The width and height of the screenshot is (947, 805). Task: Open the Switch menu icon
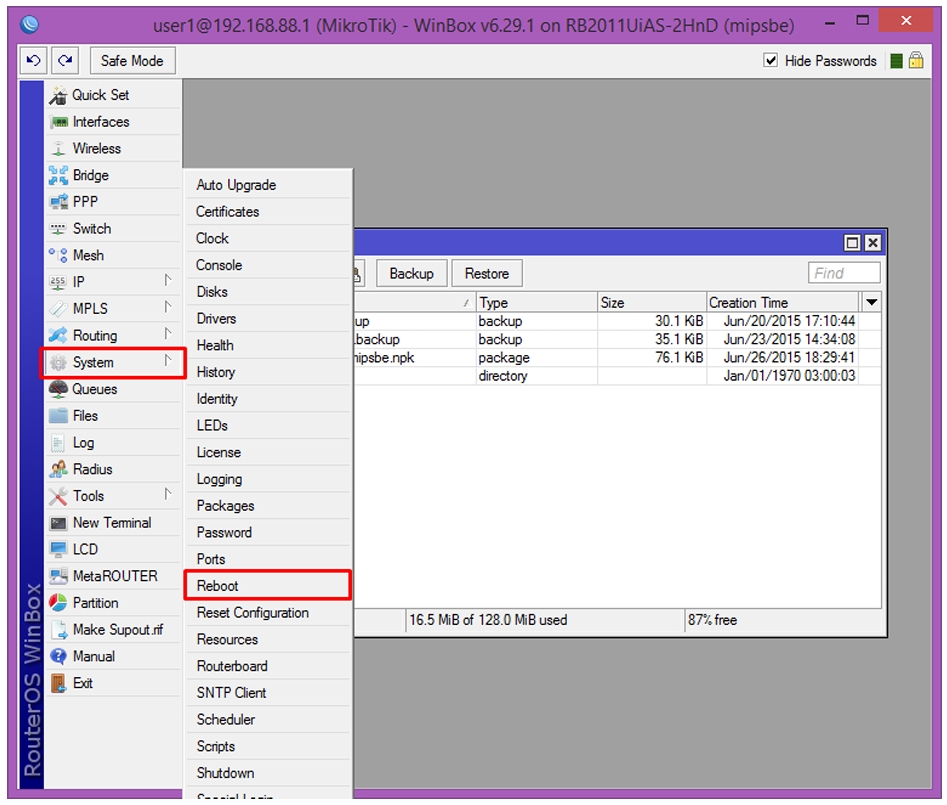(59, 229)
